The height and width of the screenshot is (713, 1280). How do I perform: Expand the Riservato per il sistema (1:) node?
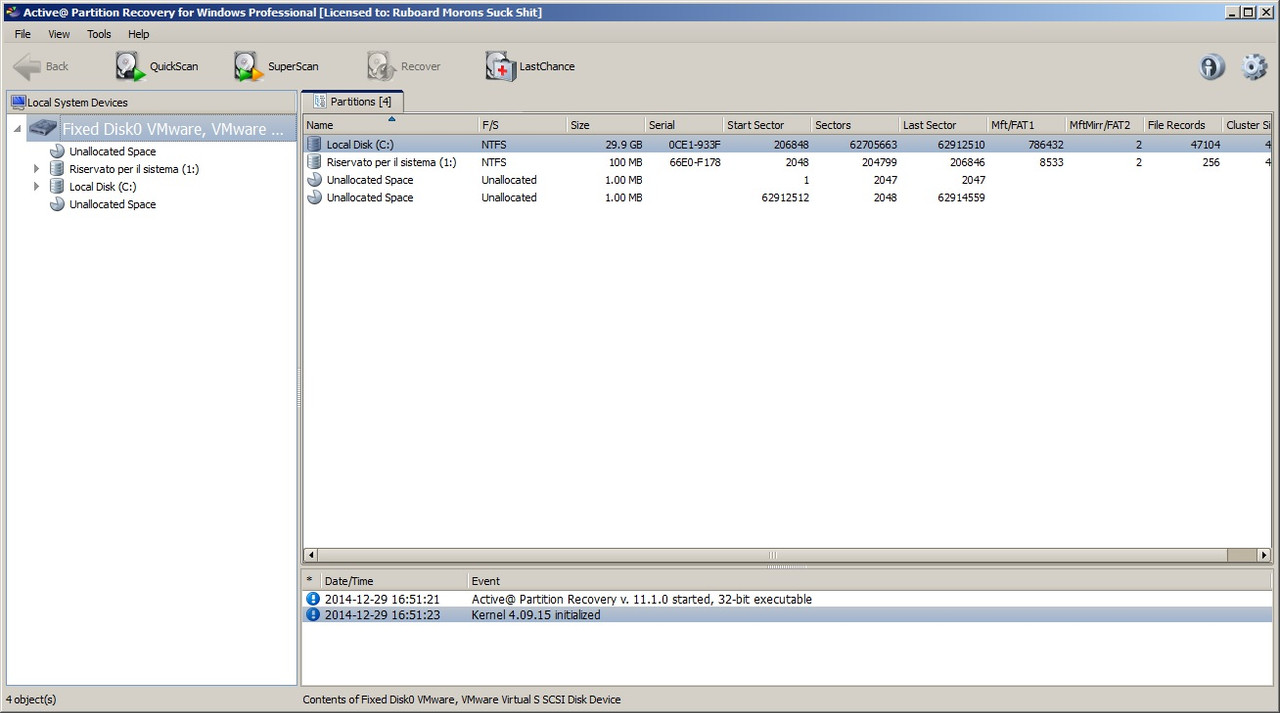pyautogui.click(x=37, y=169)
